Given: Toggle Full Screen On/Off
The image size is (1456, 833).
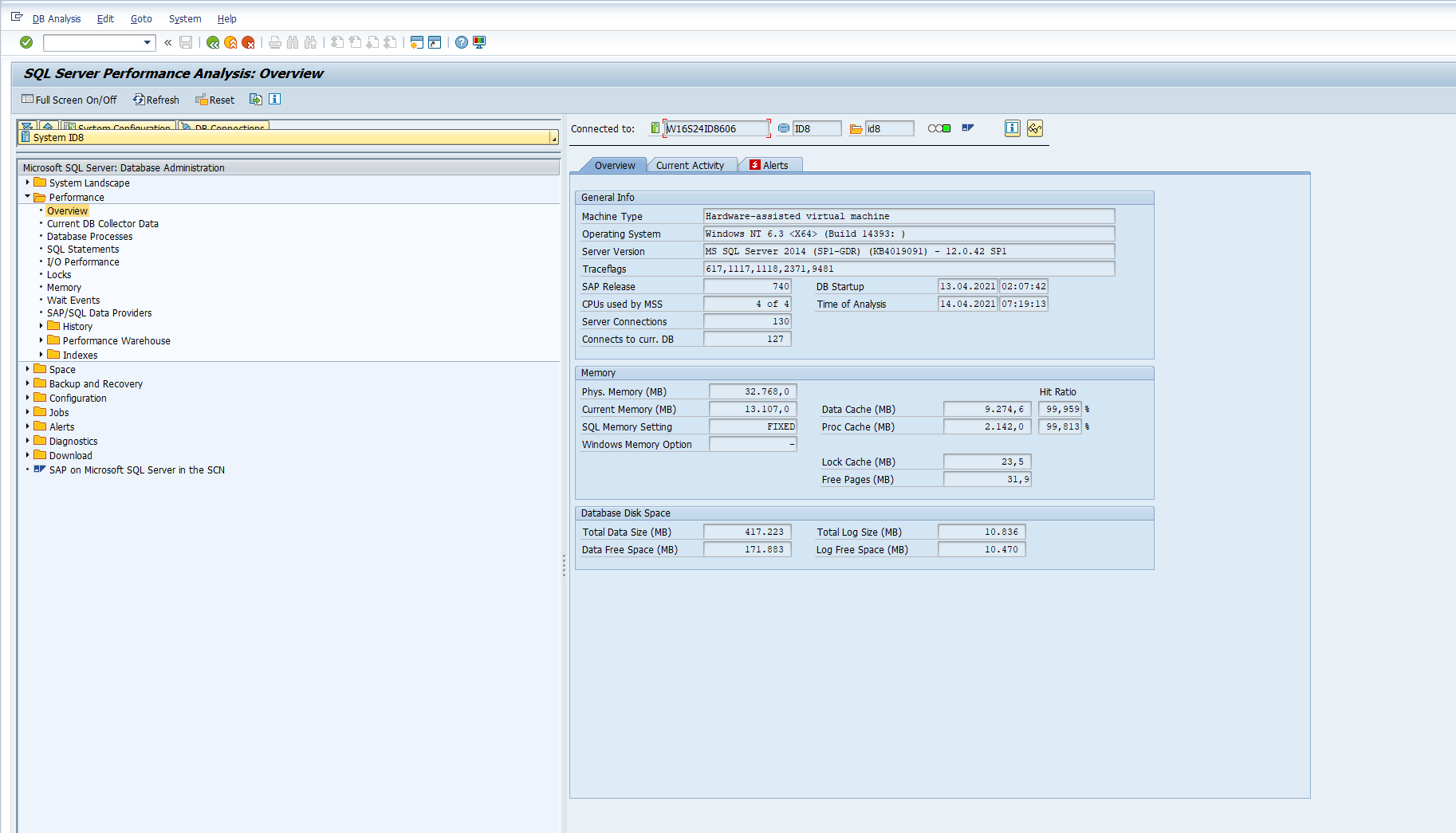Looking at the screenshot, I should [x=69, y=100].
